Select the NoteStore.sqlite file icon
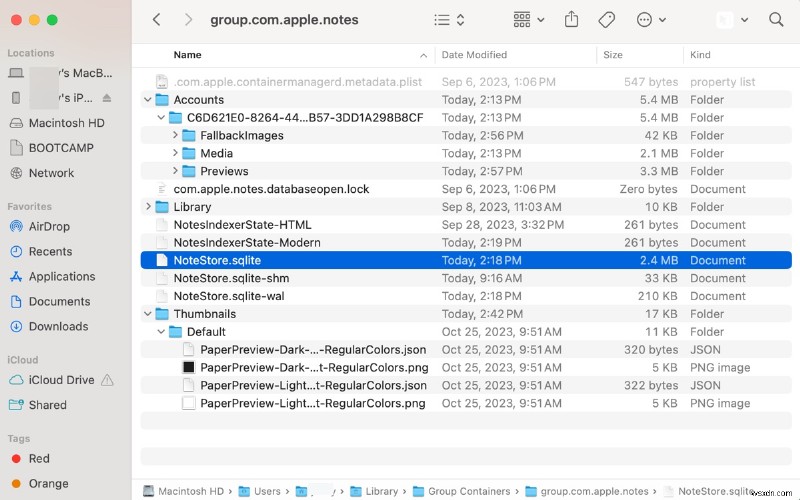This screenshot has width=800, height=500. tap(162, 260)
